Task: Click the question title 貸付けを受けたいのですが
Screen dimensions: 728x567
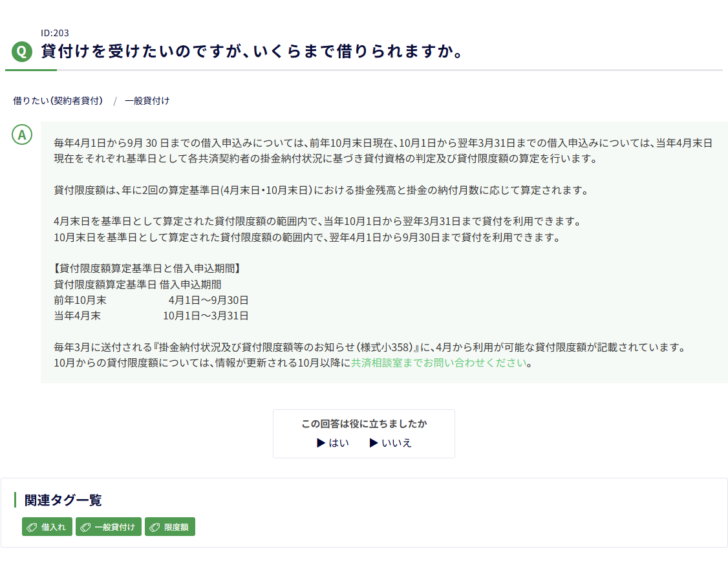Action: (x=252, y=51)
